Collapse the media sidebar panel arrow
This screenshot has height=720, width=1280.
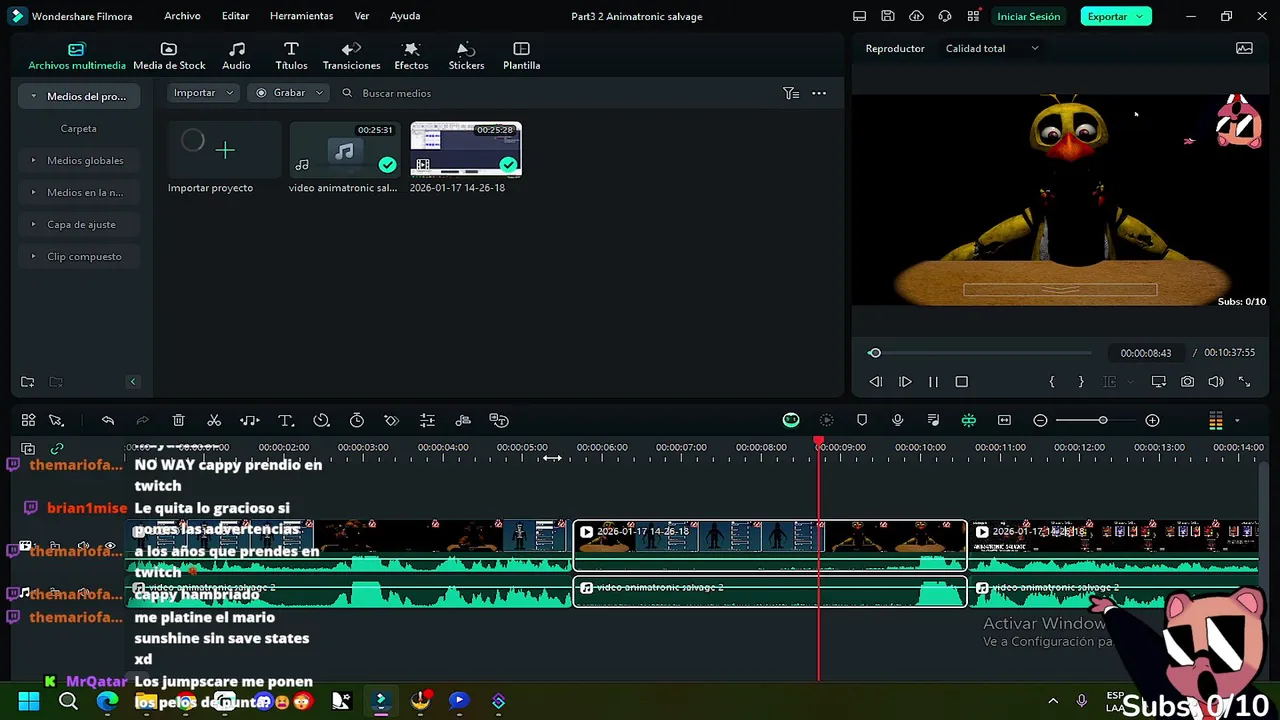(x=132, y=382)
